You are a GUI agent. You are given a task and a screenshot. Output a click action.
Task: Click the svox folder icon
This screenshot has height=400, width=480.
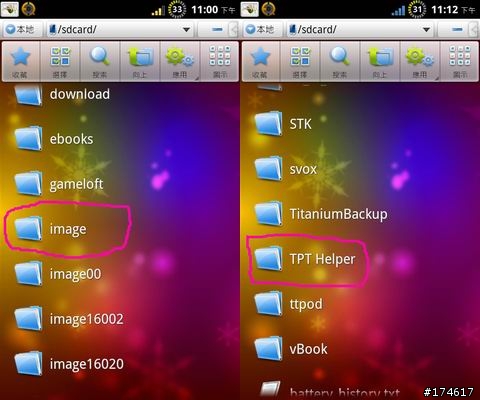[x=269, y=168]
